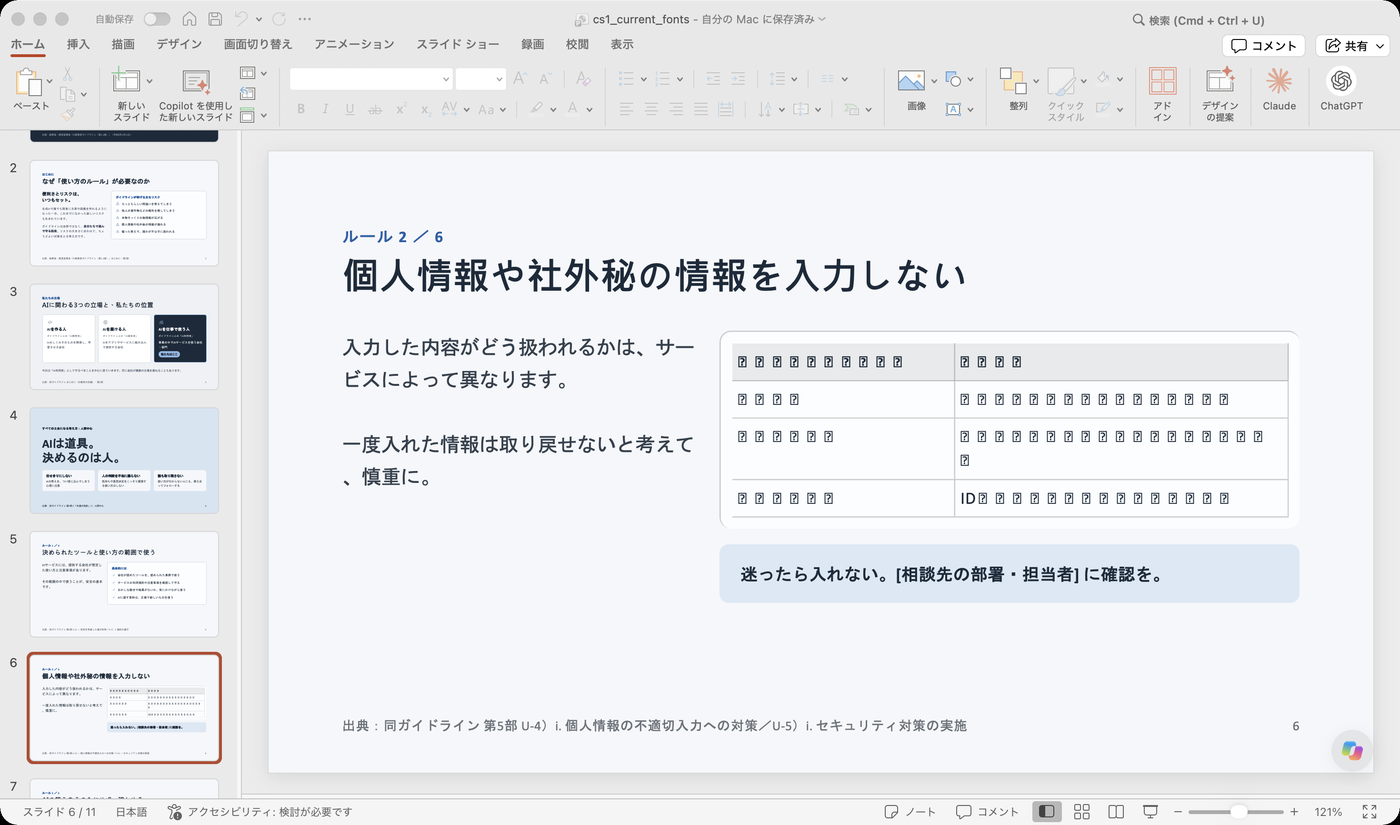This screenshot has height=825, width=1400.
Task: Click the Cut scissors icon
Action: point(68,74)
